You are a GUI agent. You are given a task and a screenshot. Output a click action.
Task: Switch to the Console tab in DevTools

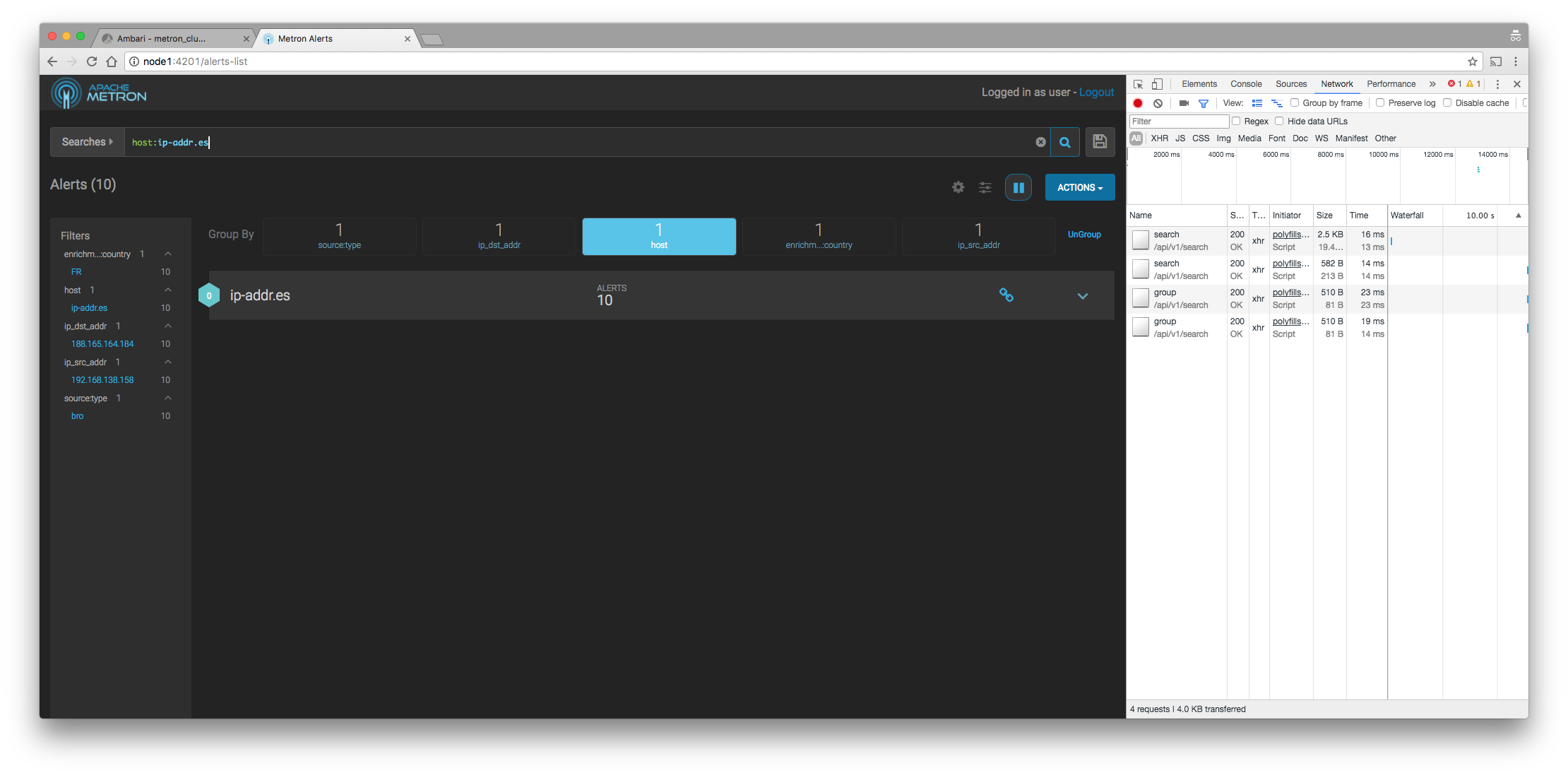[x=1245, y=84]
